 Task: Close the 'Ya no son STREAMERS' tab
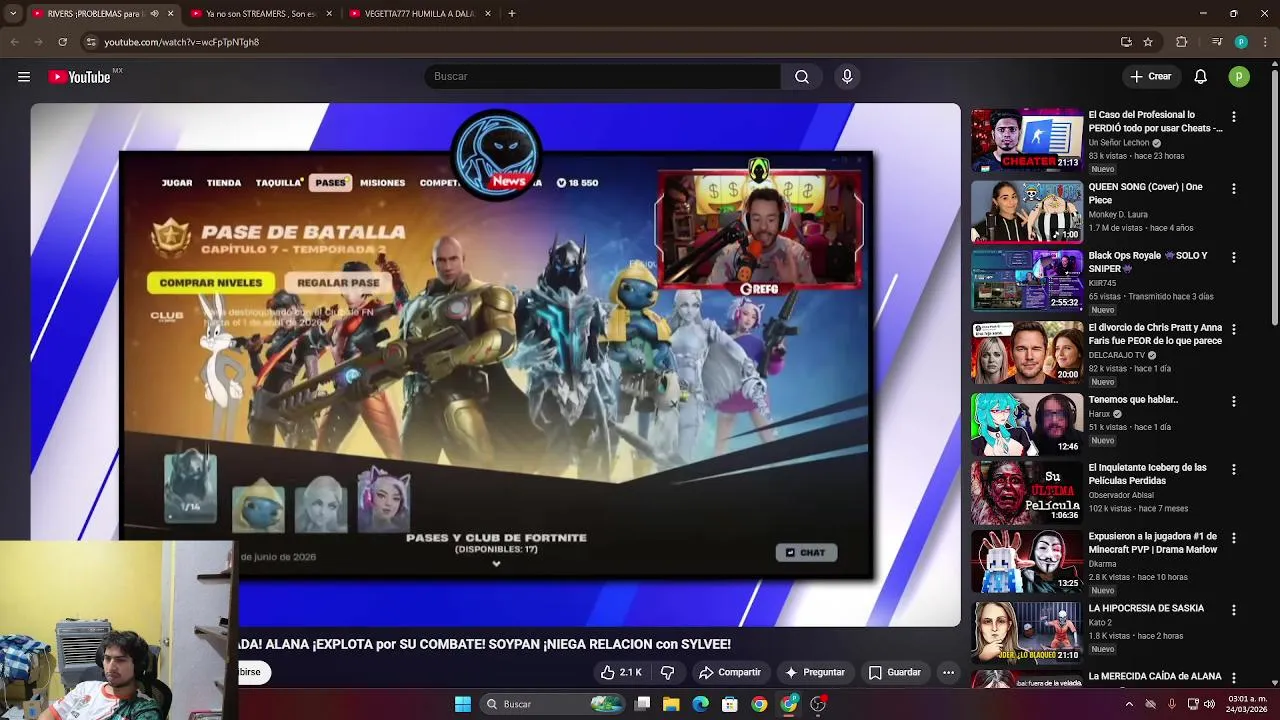329,14
